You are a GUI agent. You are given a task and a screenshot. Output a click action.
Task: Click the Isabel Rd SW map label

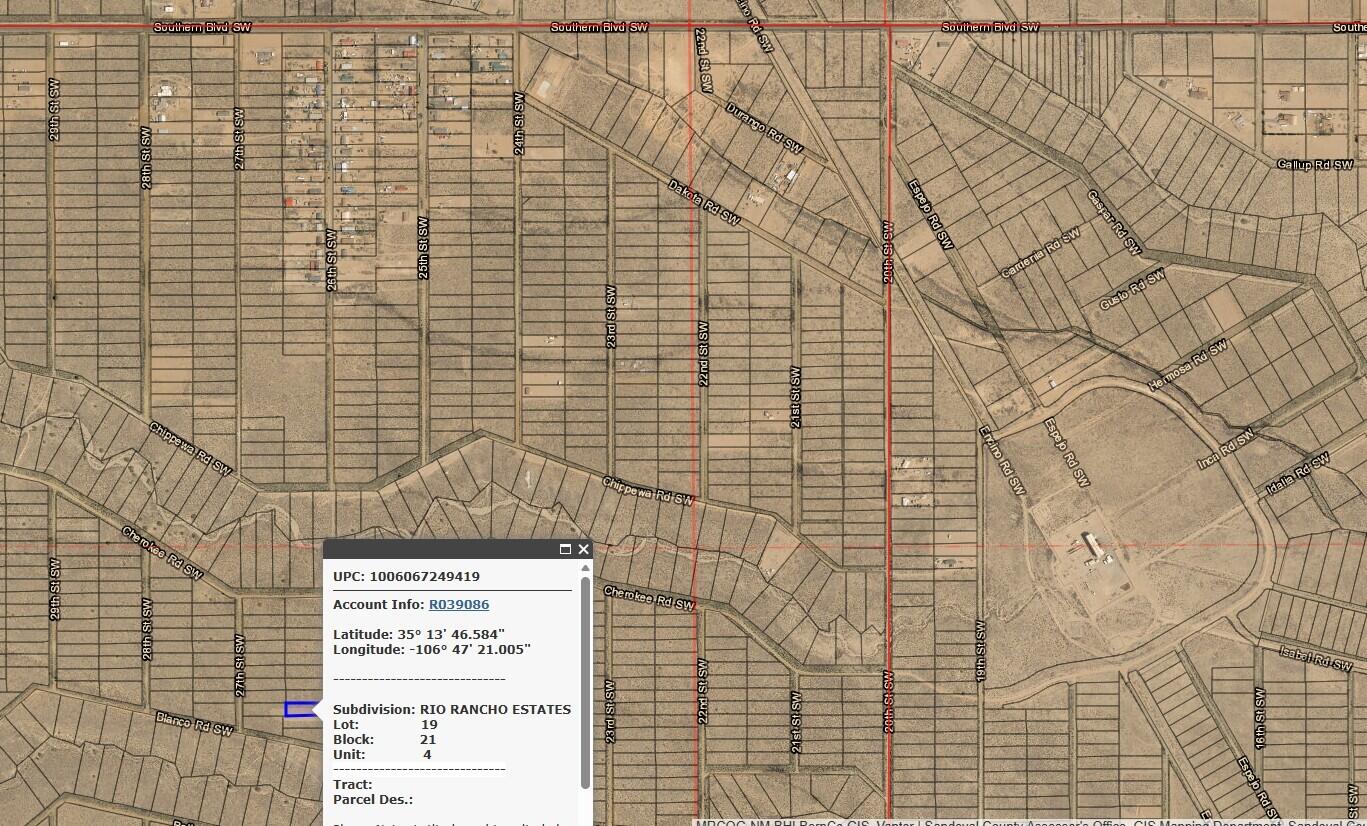coord(1317,658)
